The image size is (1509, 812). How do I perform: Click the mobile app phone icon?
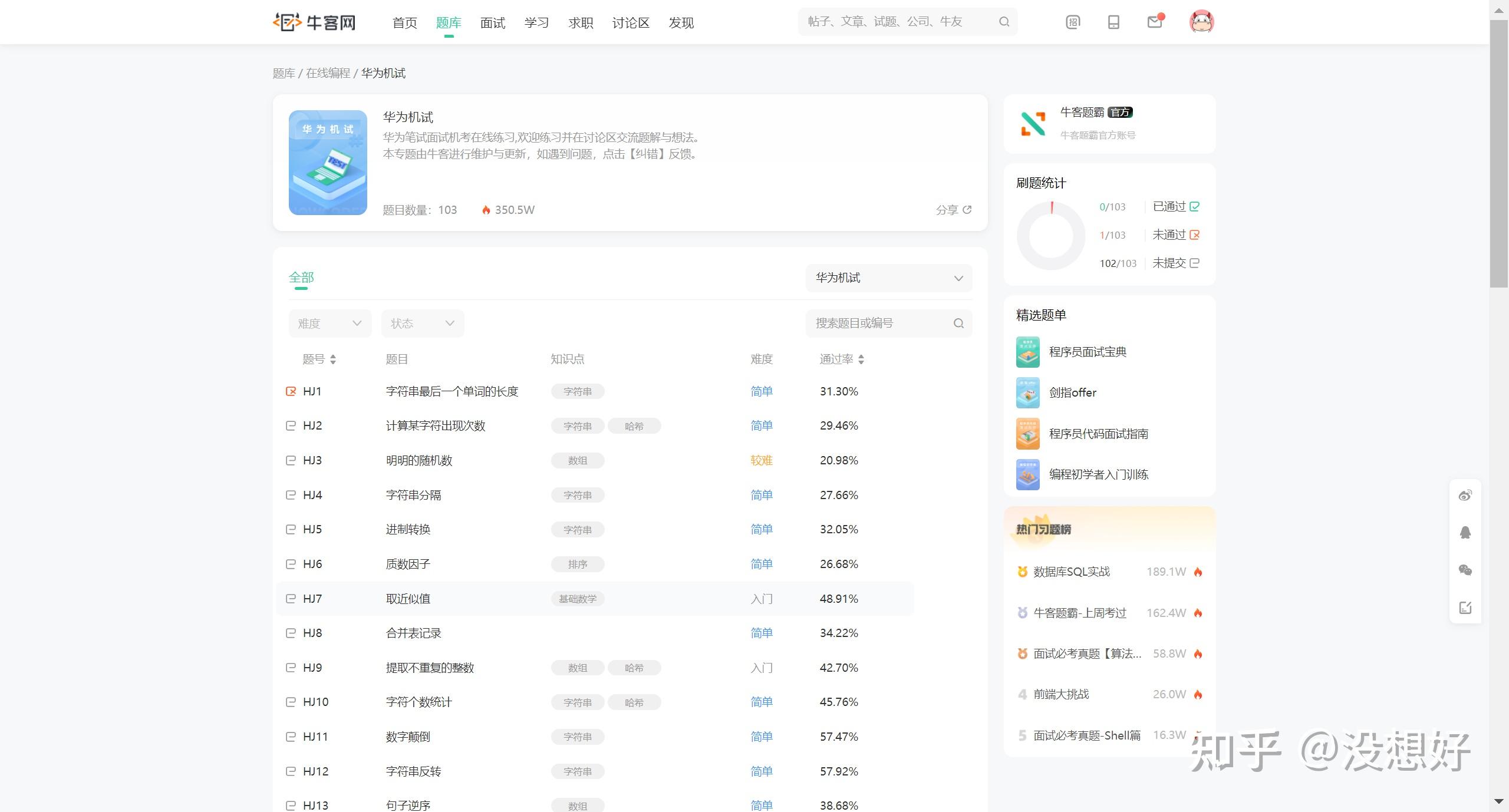1113,22
